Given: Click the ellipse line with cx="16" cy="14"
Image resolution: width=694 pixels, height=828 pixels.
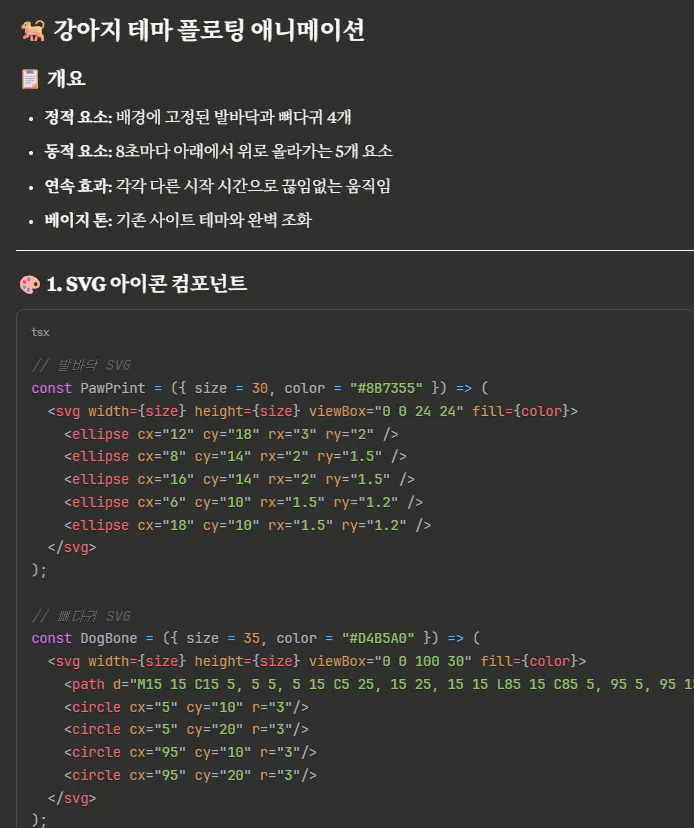Looking at the screenshot, I should (x=239, y=479).
